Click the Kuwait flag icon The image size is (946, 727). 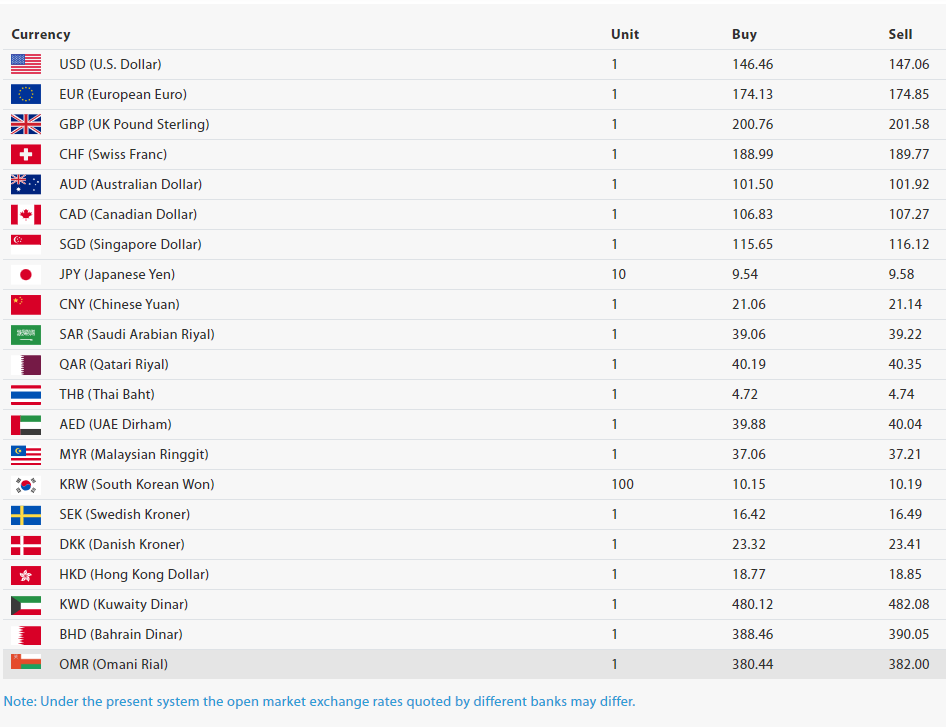click(26, 604)
